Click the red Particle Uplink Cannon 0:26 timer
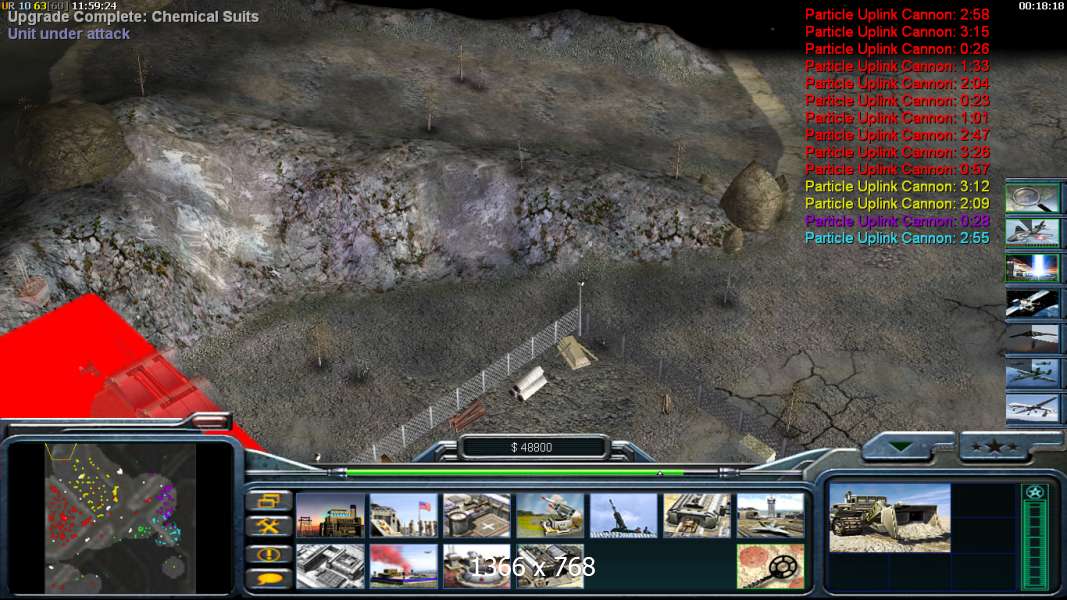The width and height of the screenshot is (1067, 600). (897, 49)
